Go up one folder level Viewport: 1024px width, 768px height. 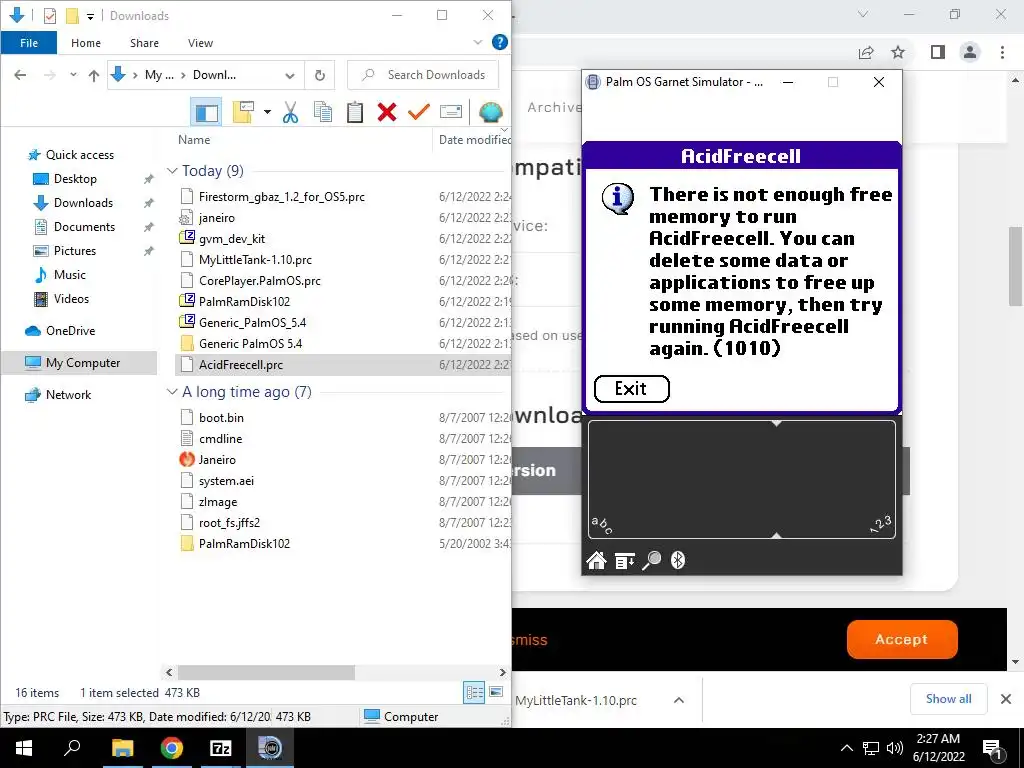pyautogui.click(x=93, y=75)
